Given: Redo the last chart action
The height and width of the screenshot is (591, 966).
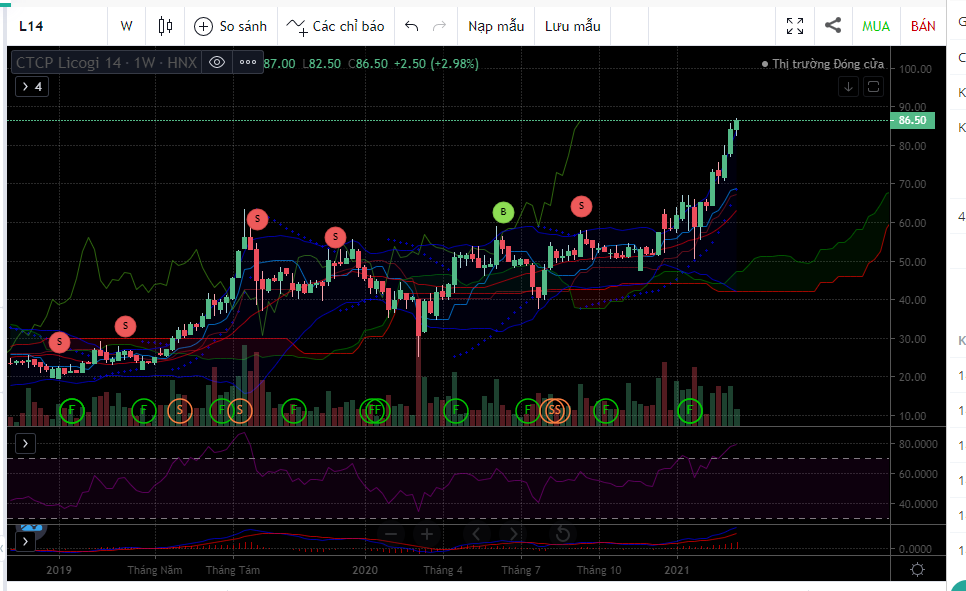Looking at the screenshot, I should pos(439,26).
